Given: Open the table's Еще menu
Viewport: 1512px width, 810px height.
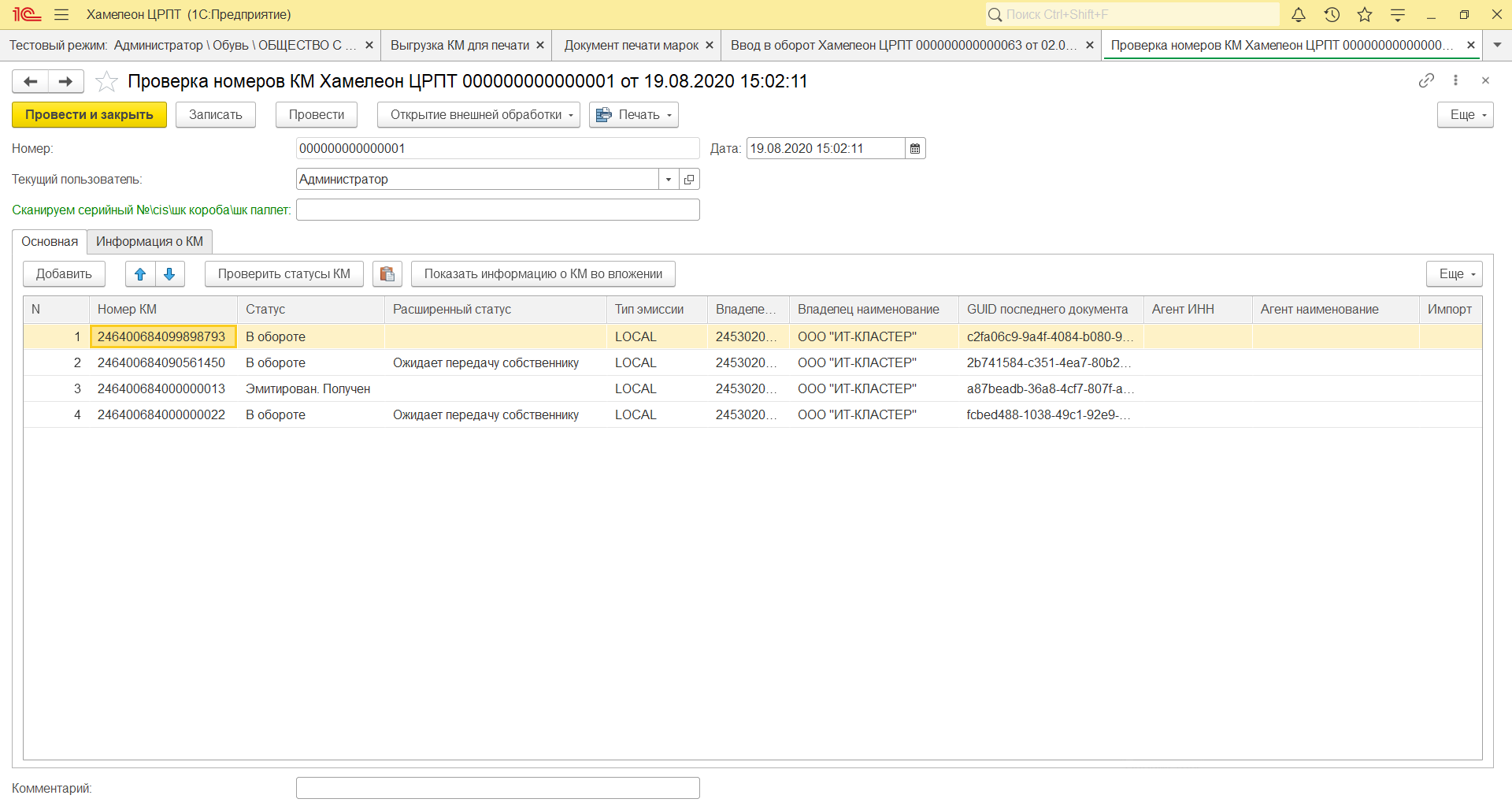Looking at the screenshot, I should (1454, 274).
